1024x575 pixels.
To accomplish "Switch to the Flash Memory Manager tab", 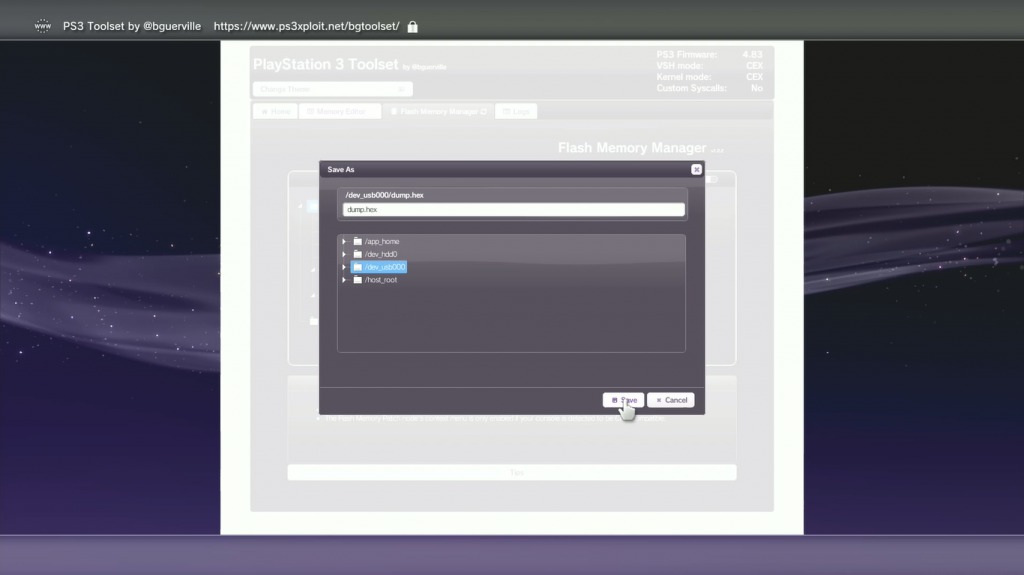I will (438, 112).
